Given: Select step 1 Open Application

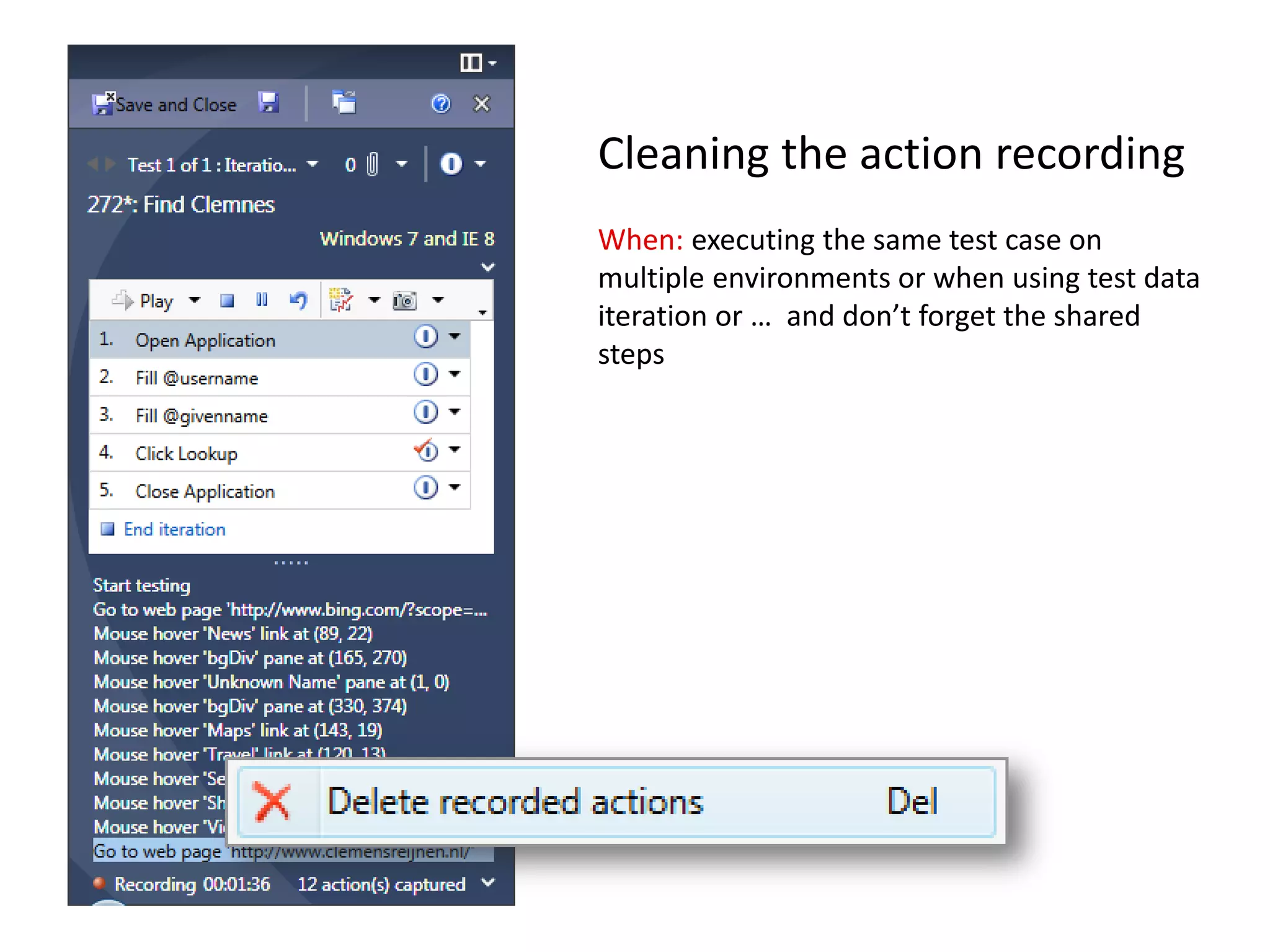Looking at the screenshot, I should (280, 340).
